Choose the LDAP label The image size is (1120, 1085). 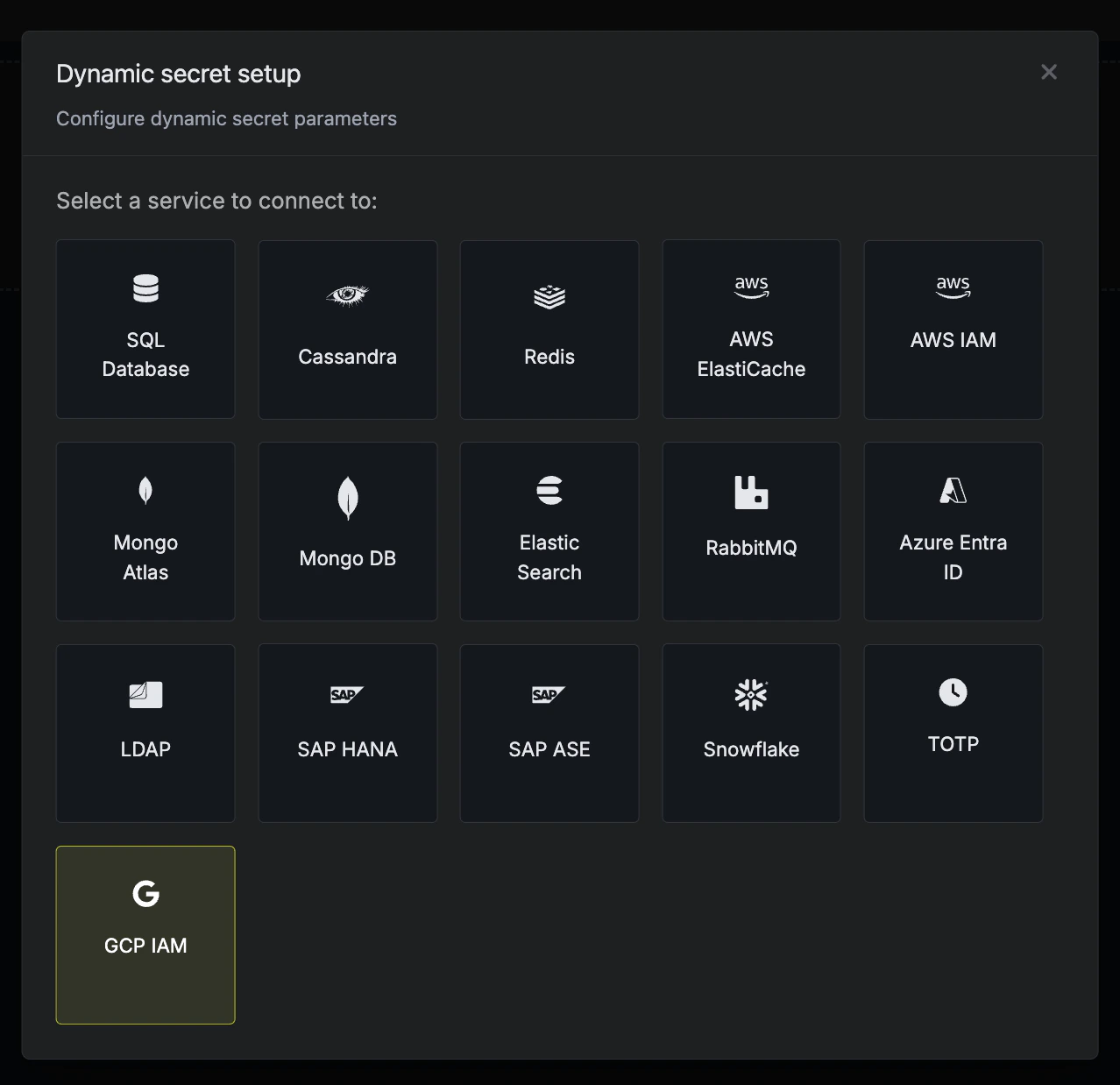[x=145, y=749]
